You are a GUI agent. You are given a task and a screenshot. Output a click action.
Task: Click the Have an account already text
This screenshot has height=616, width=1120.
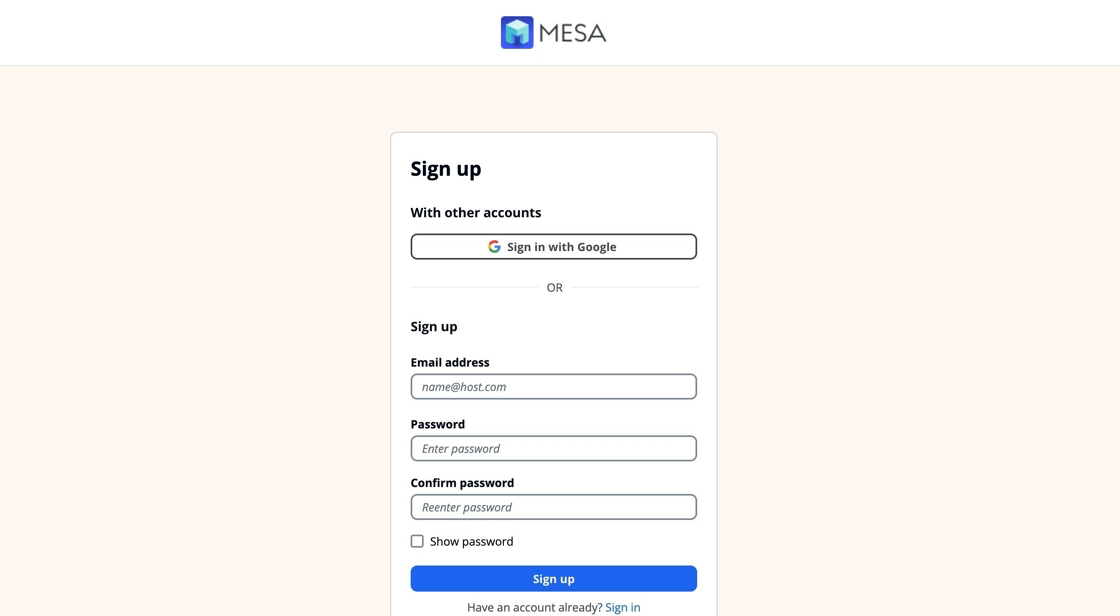click(x=534, y=607)
